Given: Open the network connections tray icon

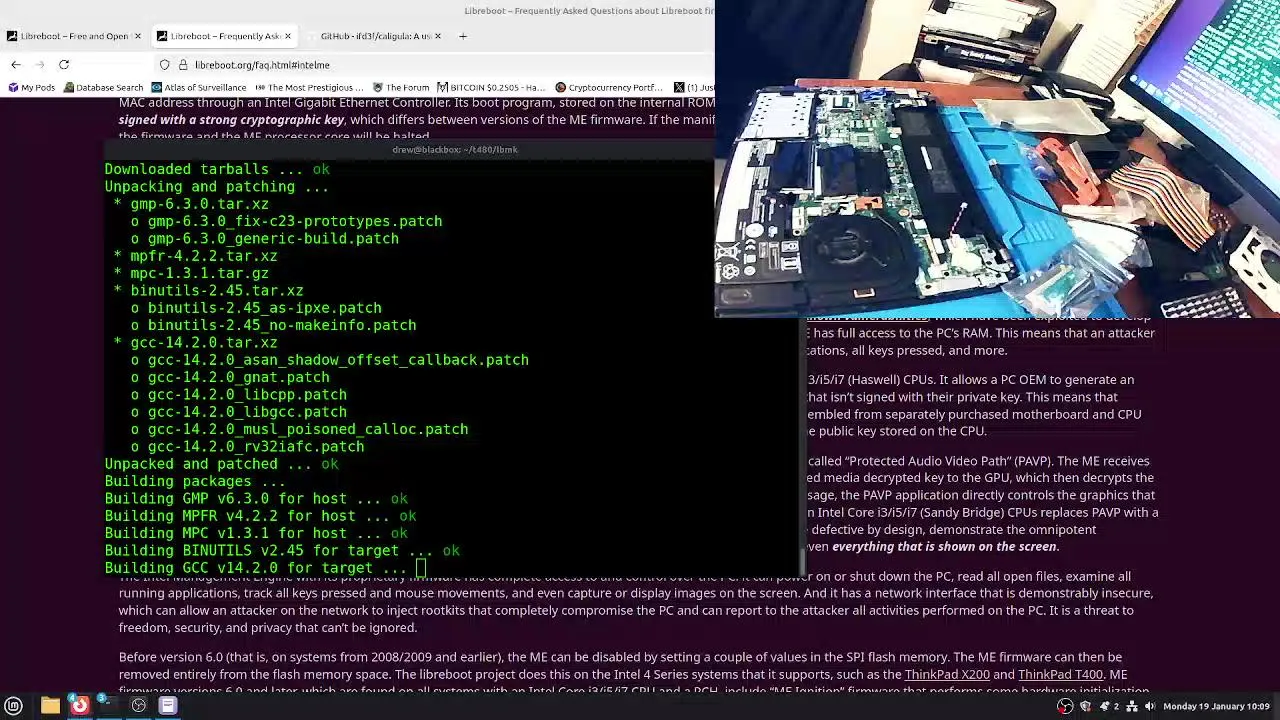Looking at the screenshot, I should pyautogui.click(x=1132, y=706).
